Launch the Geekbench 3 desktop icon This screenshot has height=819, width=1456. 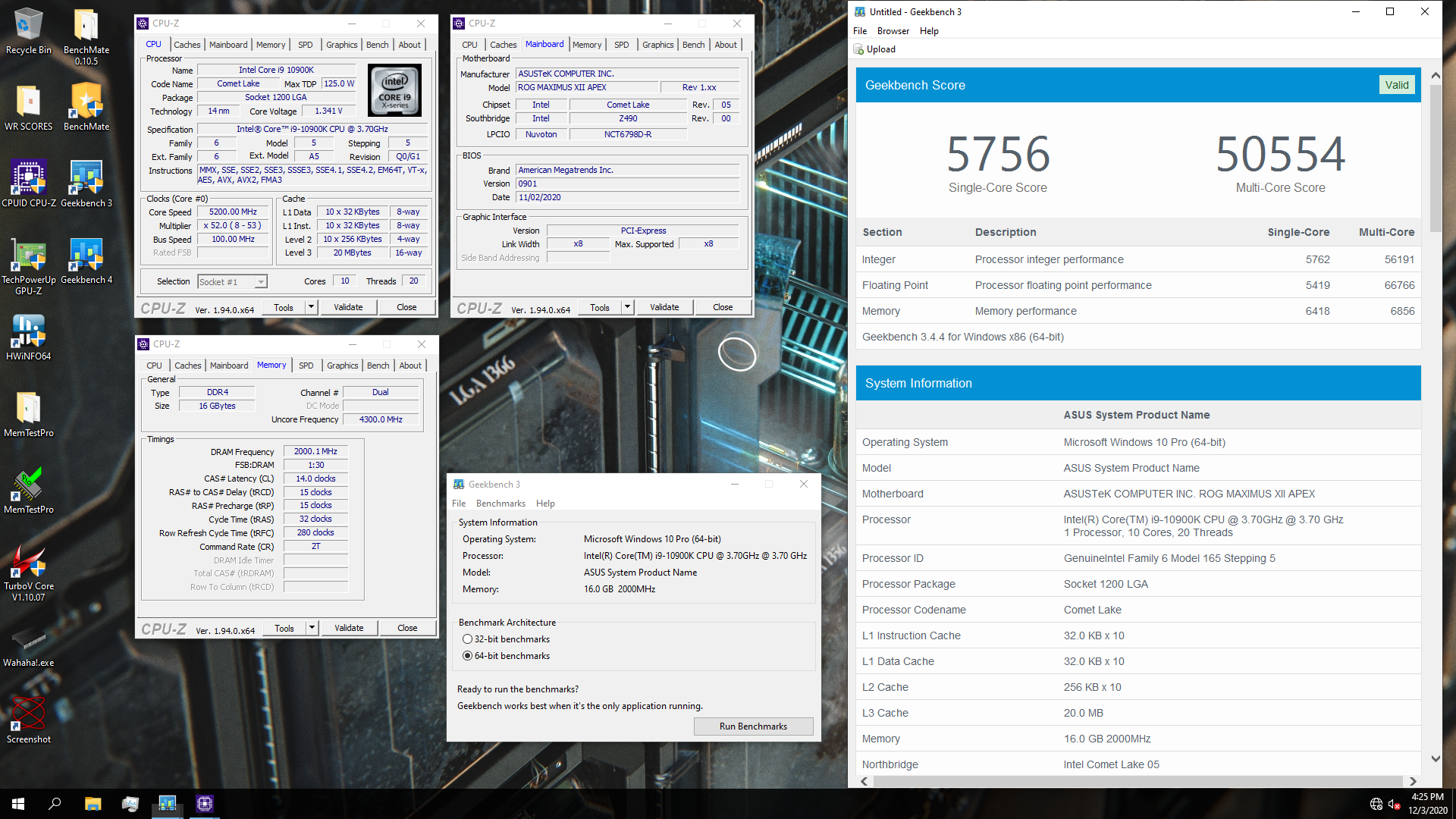click(86, 184)
